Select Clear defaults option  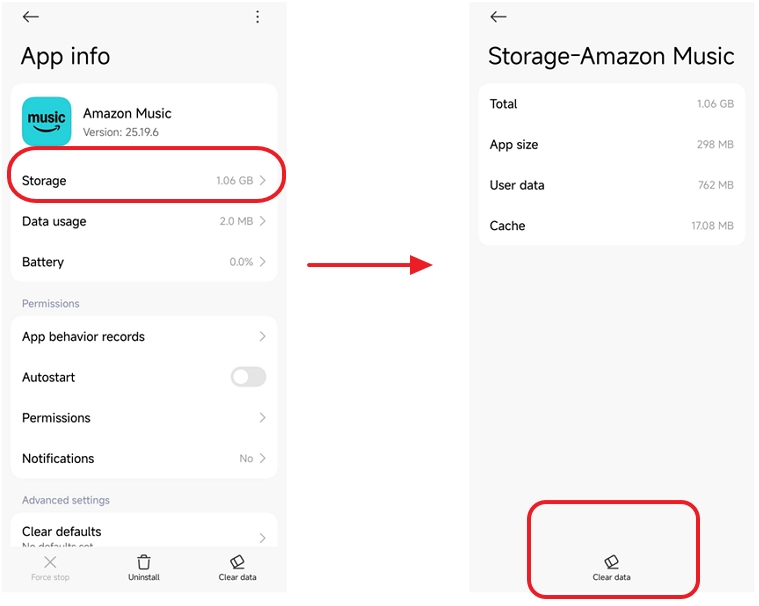point(143,532)
